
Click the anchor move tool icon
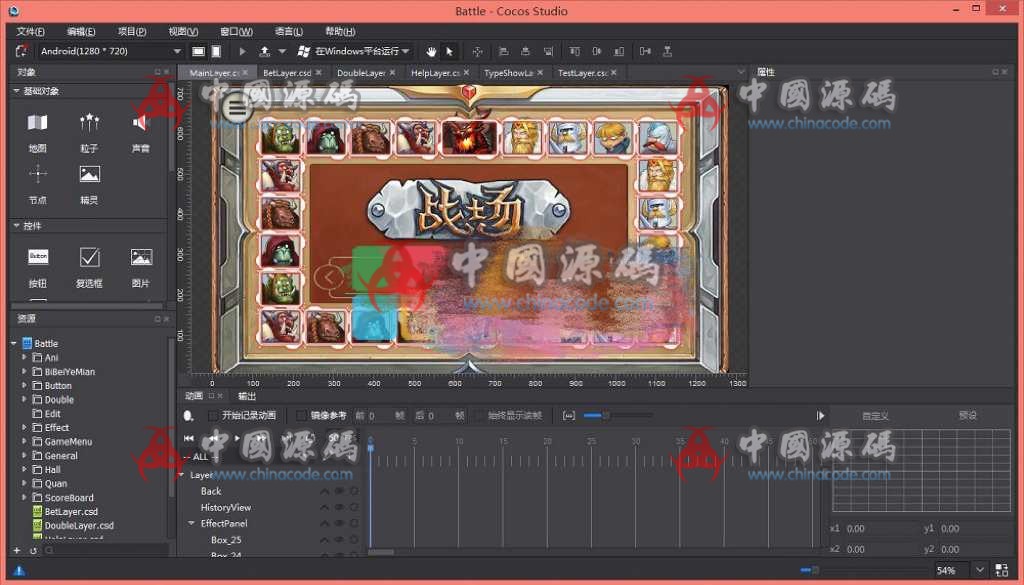click(x=477, y=52)
